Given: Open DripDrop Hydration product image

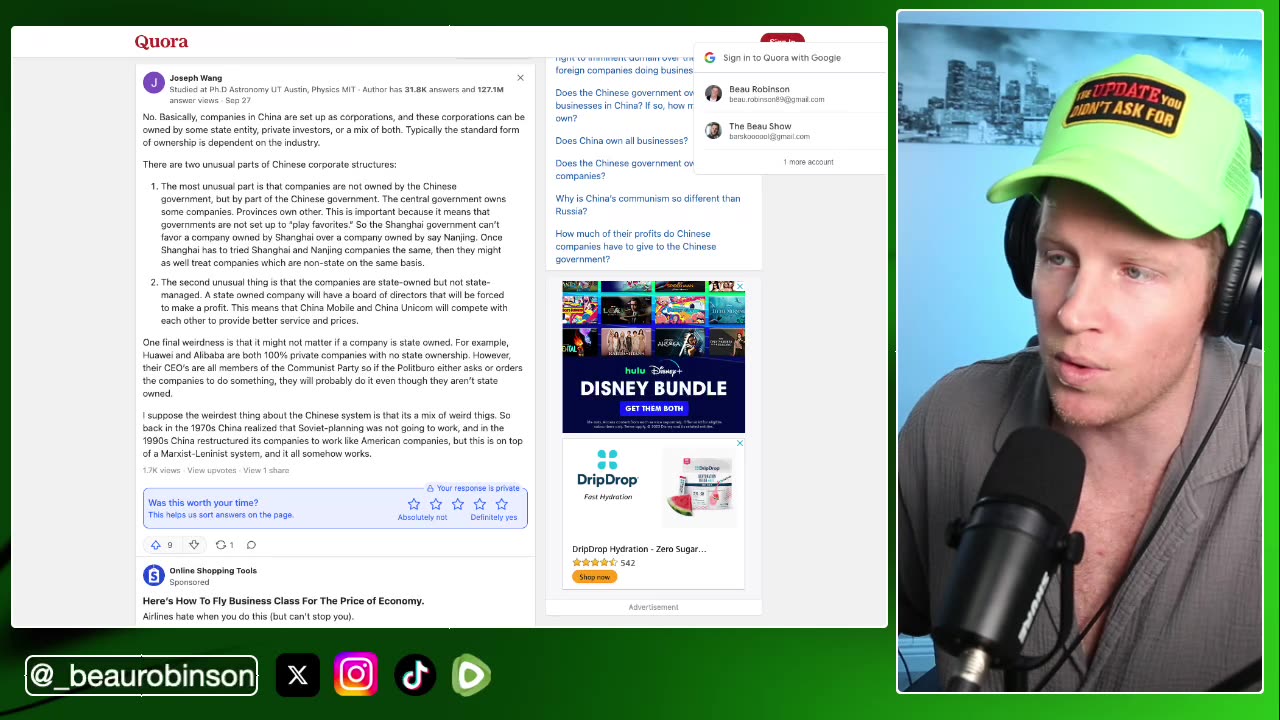Looking at the screenshot, I should [700, 487].
